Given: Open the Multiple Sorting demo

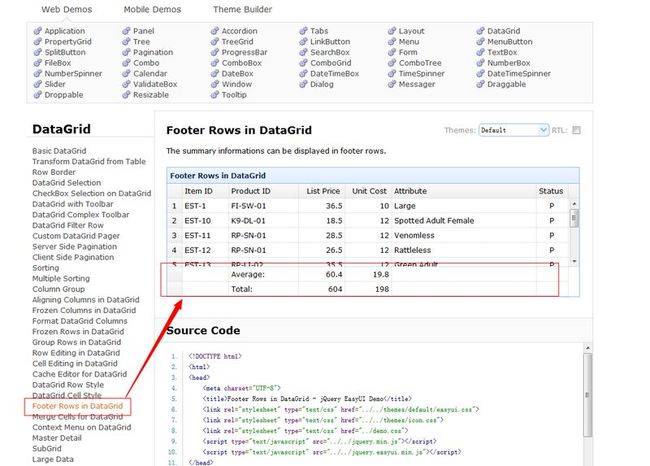Looking at the screenshot, I should 61,278.
